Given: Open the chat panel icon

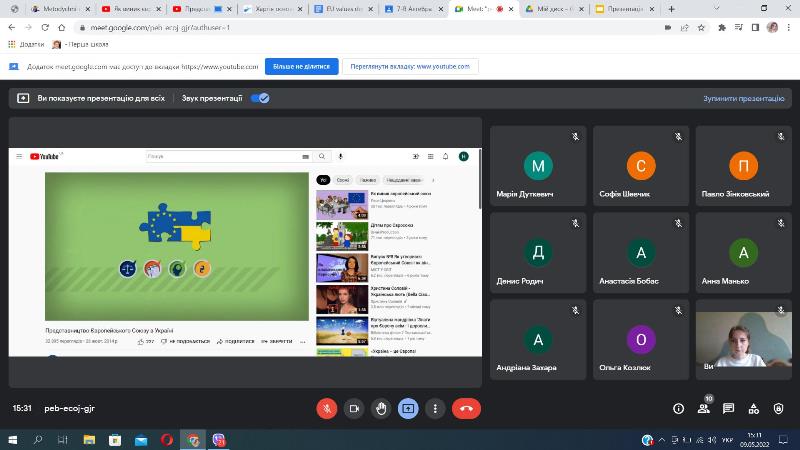Looking at the screenshot, I should (729, 408).
